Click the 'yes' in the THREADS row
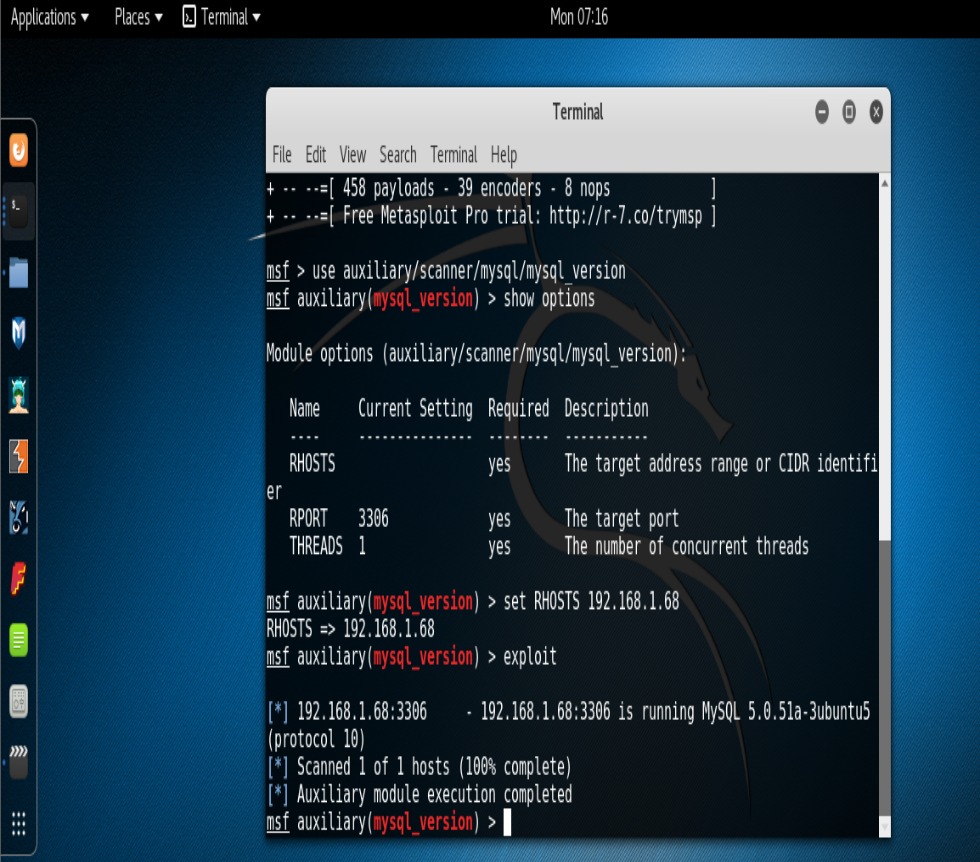The height and width of the screenshot is (862, 980). (x=499, y=548)
